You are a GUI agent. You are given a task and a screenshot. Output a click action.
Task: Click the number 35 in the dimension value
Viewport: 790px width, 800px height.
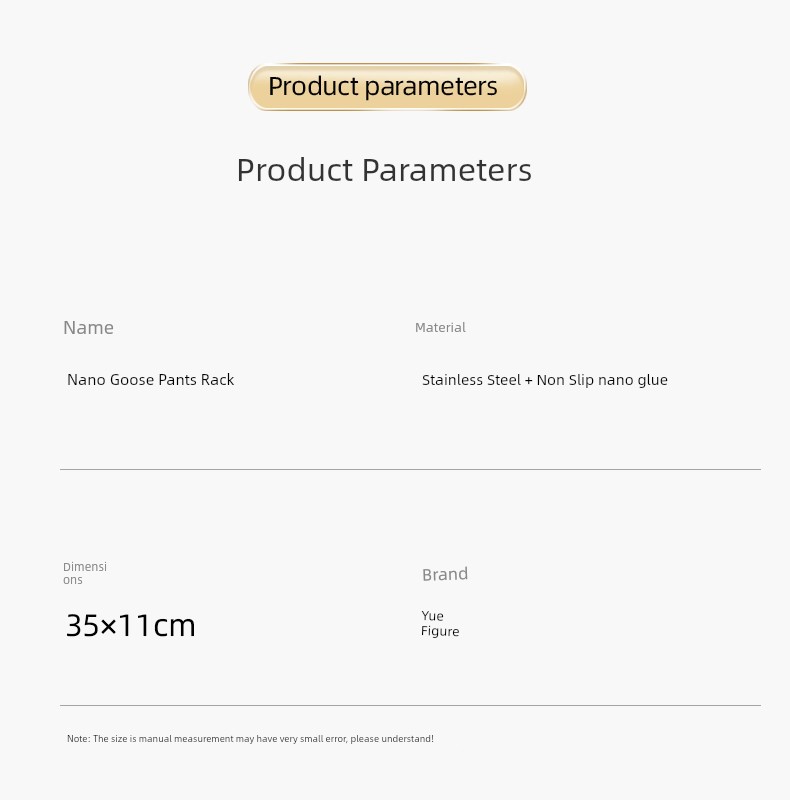click(x=83, y=626)
